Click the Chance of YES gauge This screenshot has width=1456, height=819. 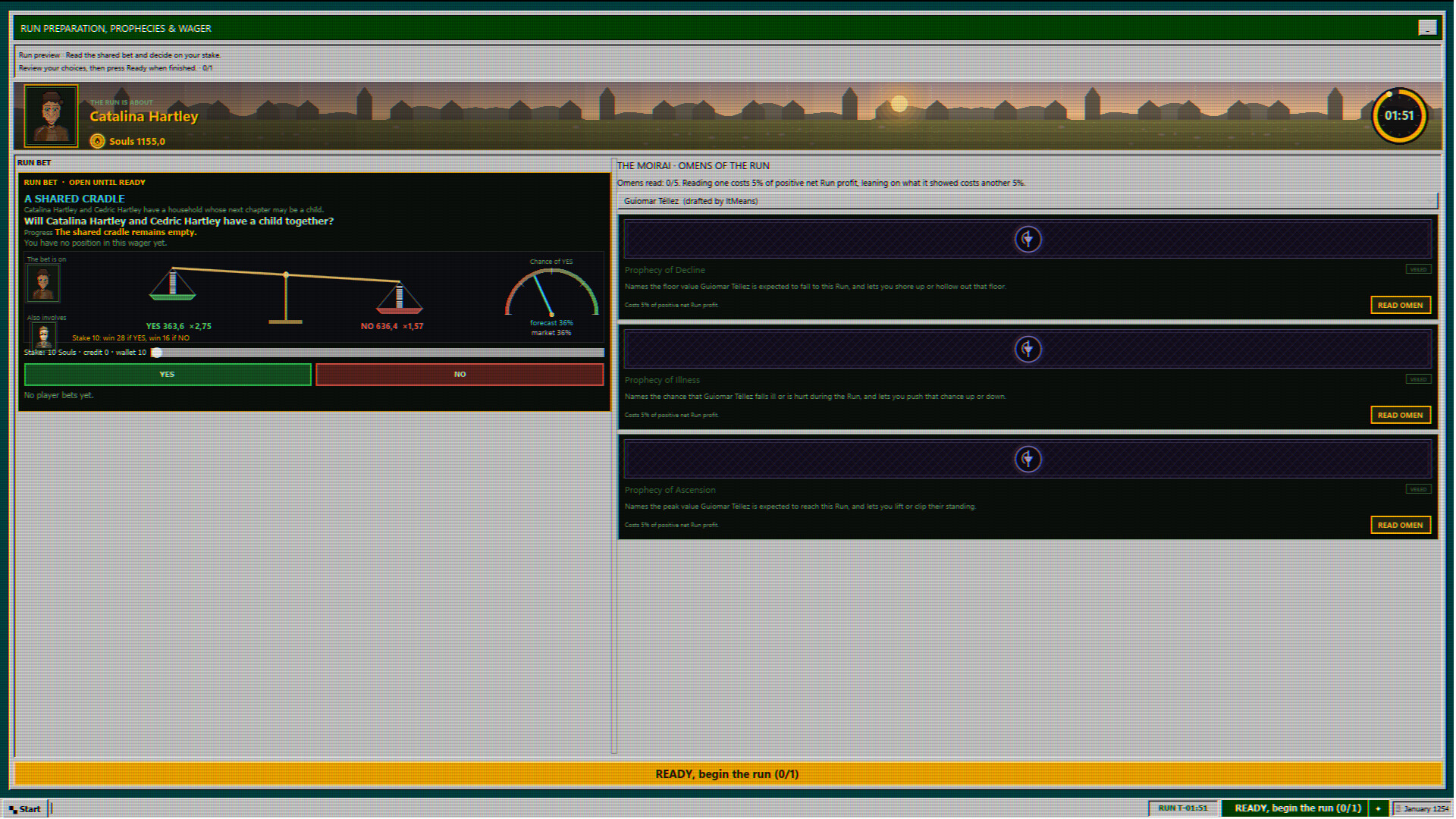tap(551, 292)
